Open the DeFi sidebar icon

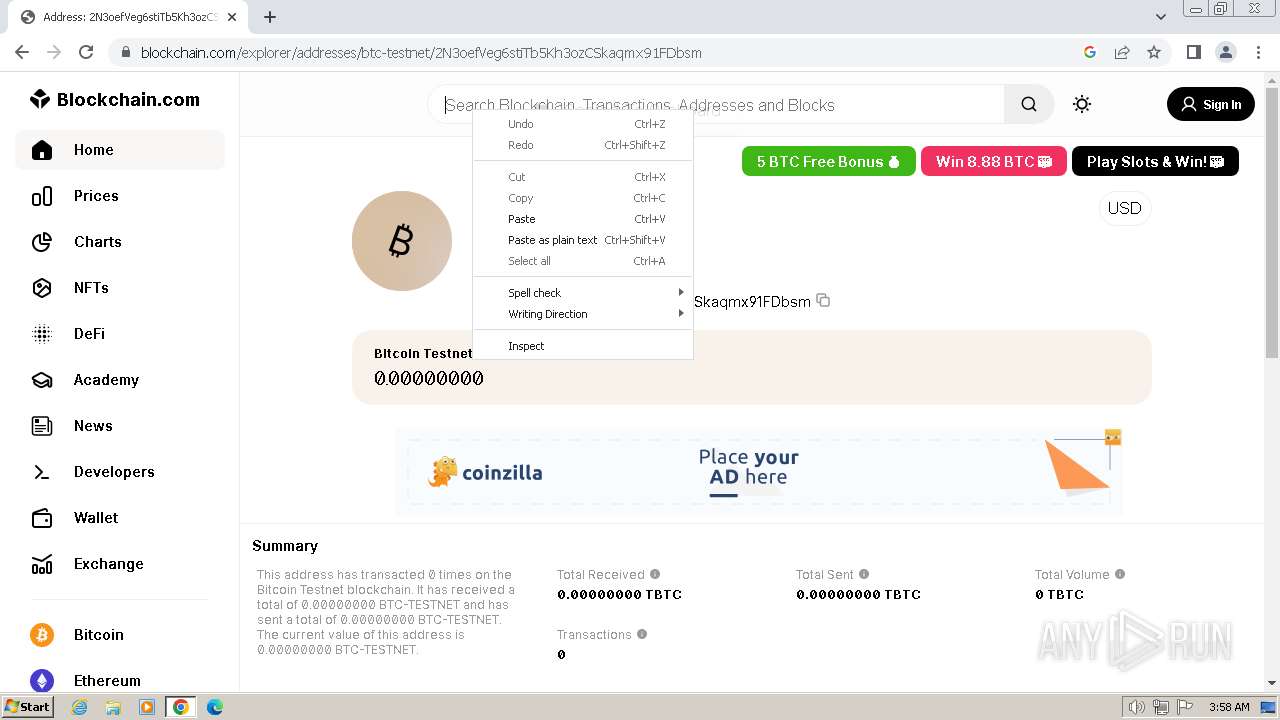(42, 334)
